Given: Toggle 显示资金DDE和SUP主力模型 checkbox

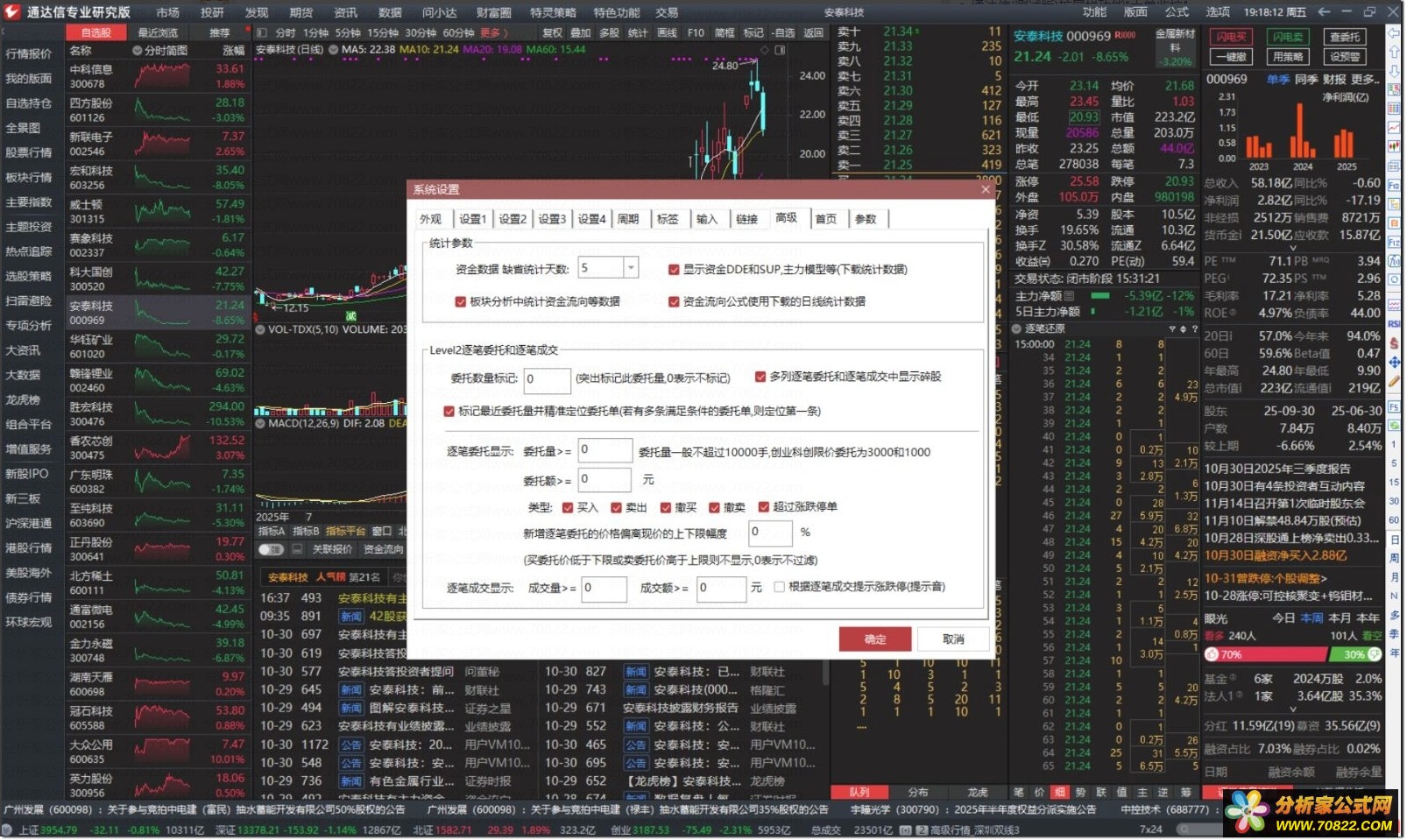Looking at the screenshot, I should point(674,270).
